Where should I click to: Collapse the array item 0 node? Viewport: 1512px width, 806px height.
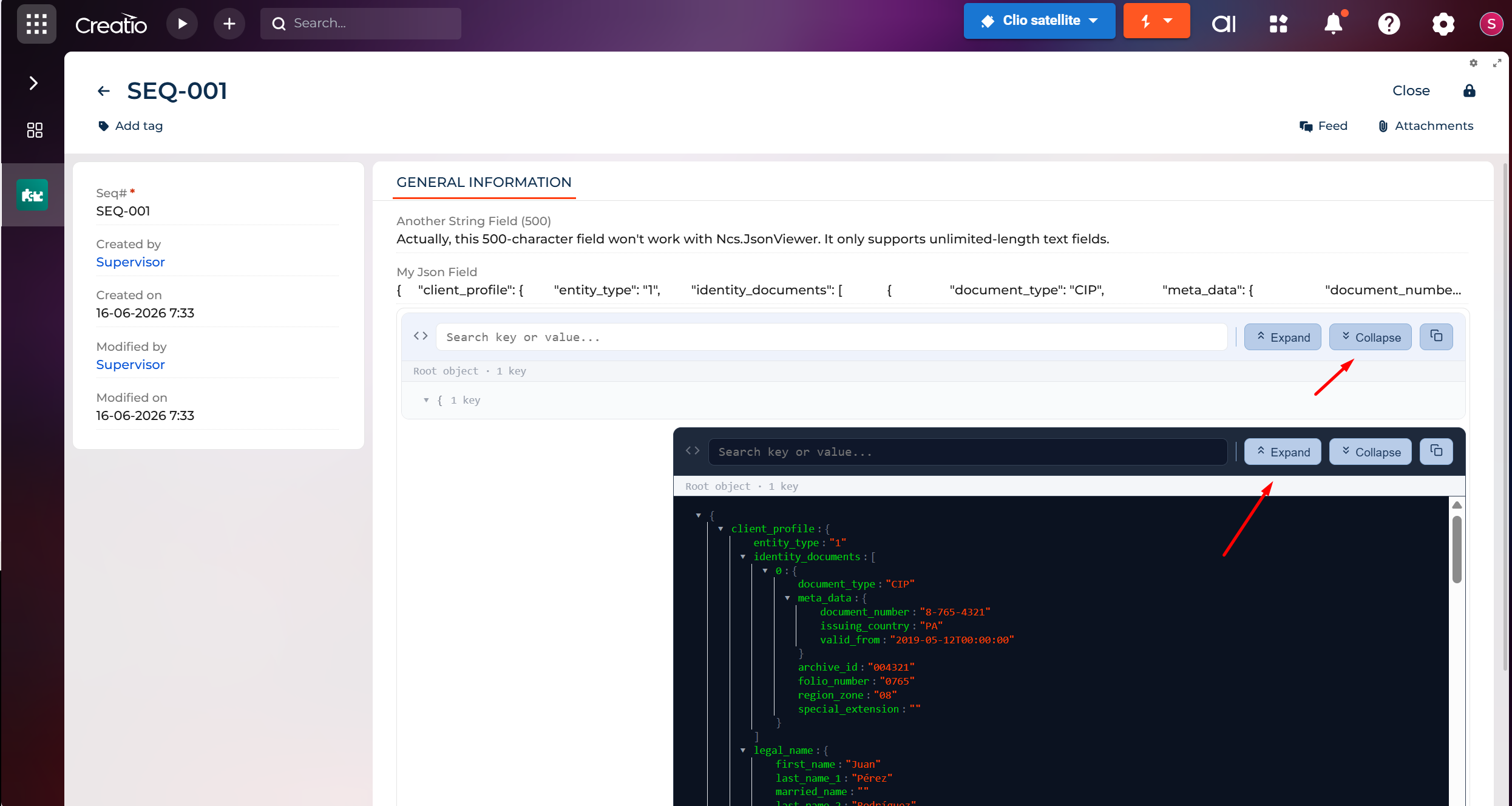click(765, 571)
